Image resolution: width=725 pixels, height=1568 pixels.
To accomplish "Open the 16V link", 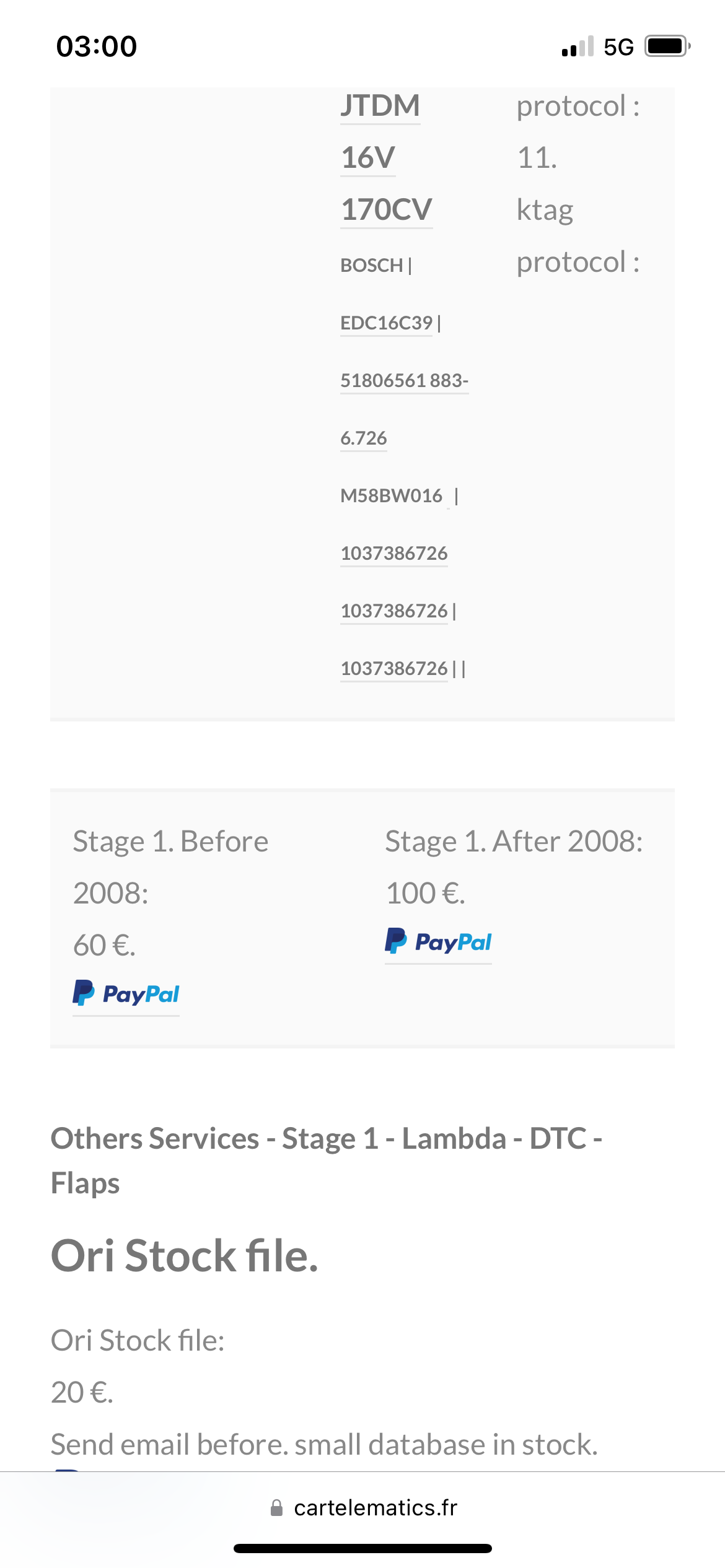I will pos(368,158).
